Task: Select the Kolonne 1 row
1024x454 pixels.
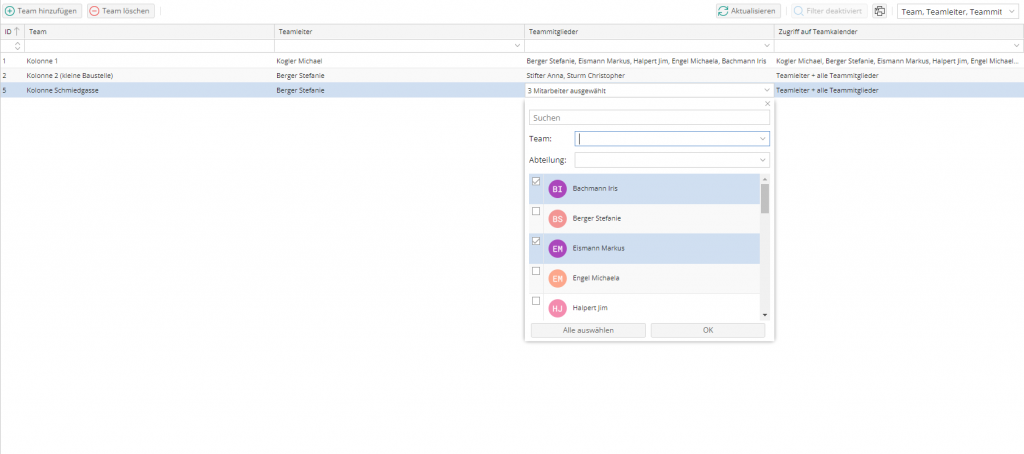Action: pos(150,61)
